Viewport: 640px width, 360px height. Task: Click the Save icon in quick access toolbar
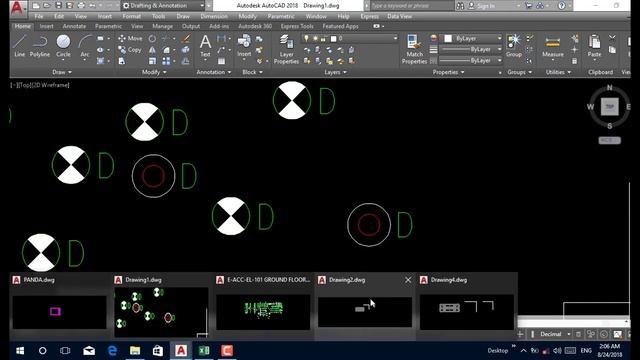(58, 6)
